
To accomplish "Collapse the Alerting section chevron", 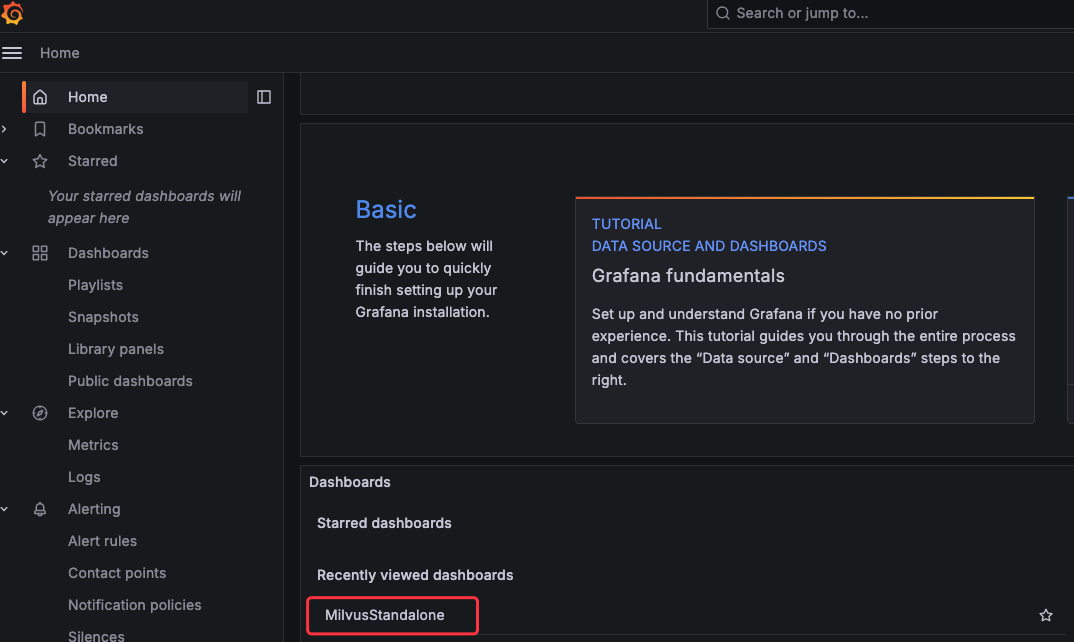I will pos(5,509).
